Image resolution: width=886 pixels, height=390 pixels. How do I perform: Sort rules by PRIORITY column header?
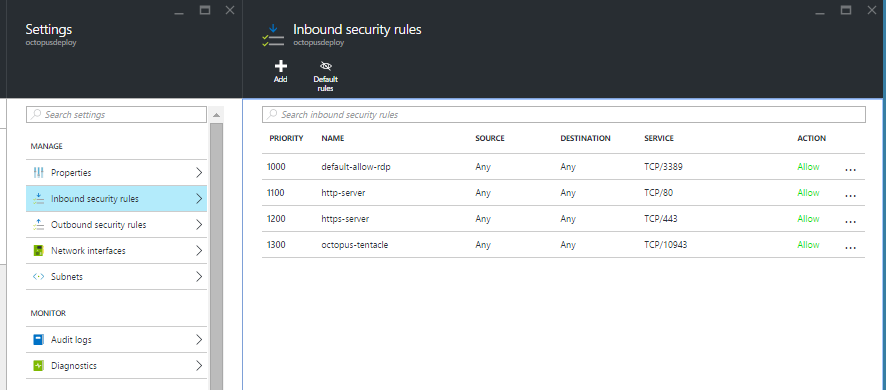pos(286,138)
